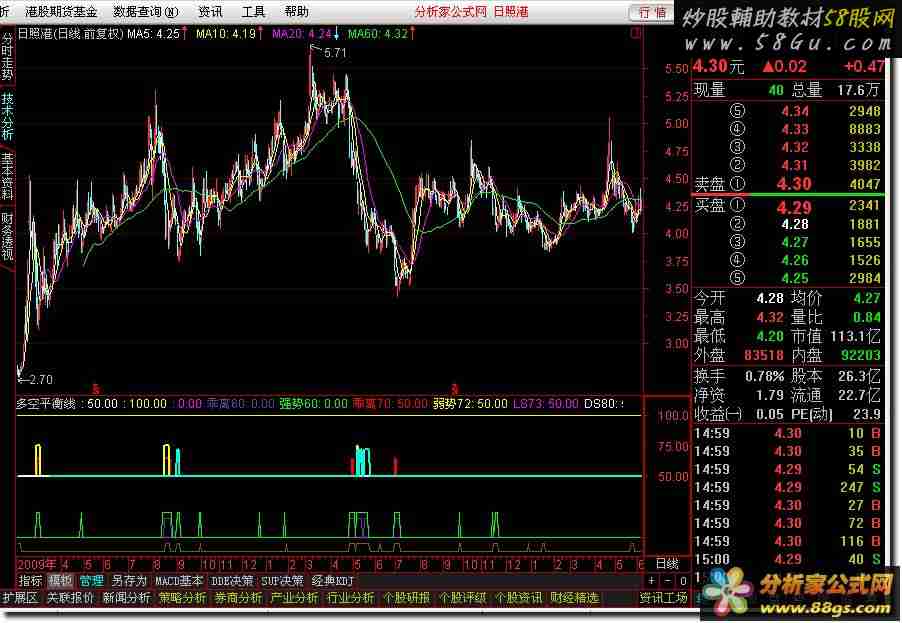The width and height of the screenshot is (902, 623).
Task: Open the 关联报价 tab
Action: (x=70, y=598)
